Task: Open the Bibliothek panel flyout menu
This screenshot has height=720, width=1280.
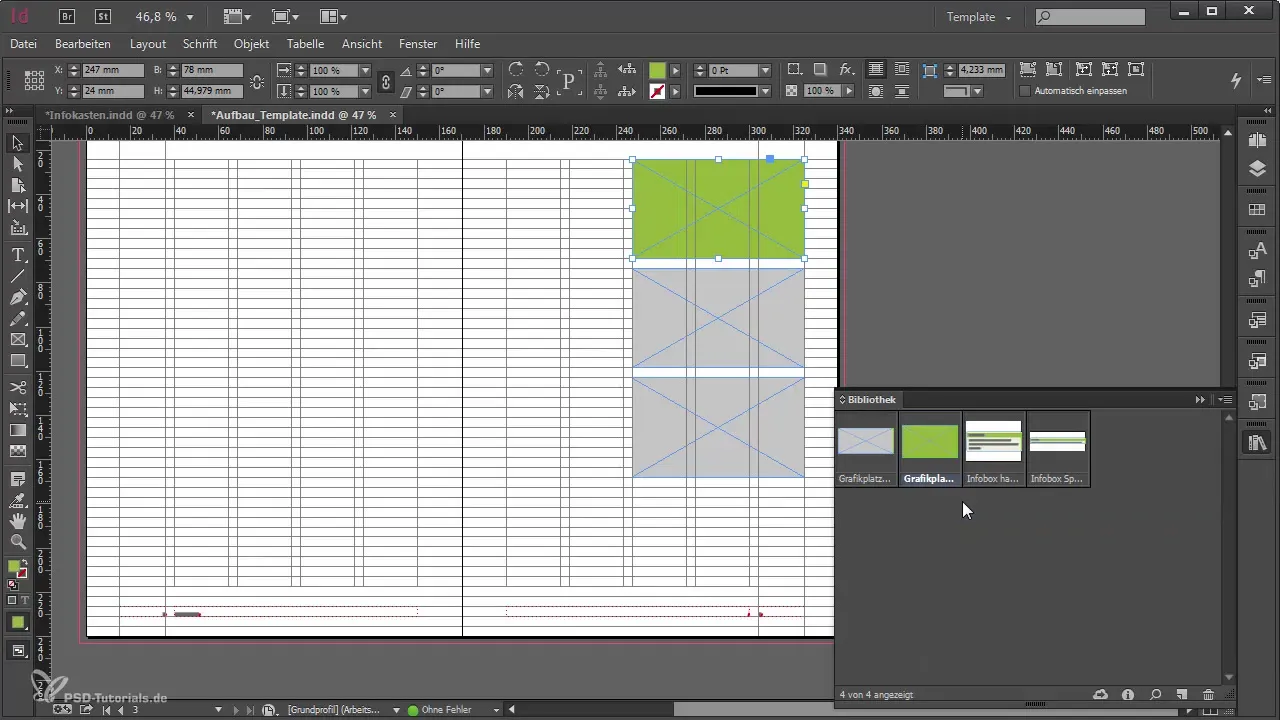Action: pyautogui.click(x=1225, y=399)
